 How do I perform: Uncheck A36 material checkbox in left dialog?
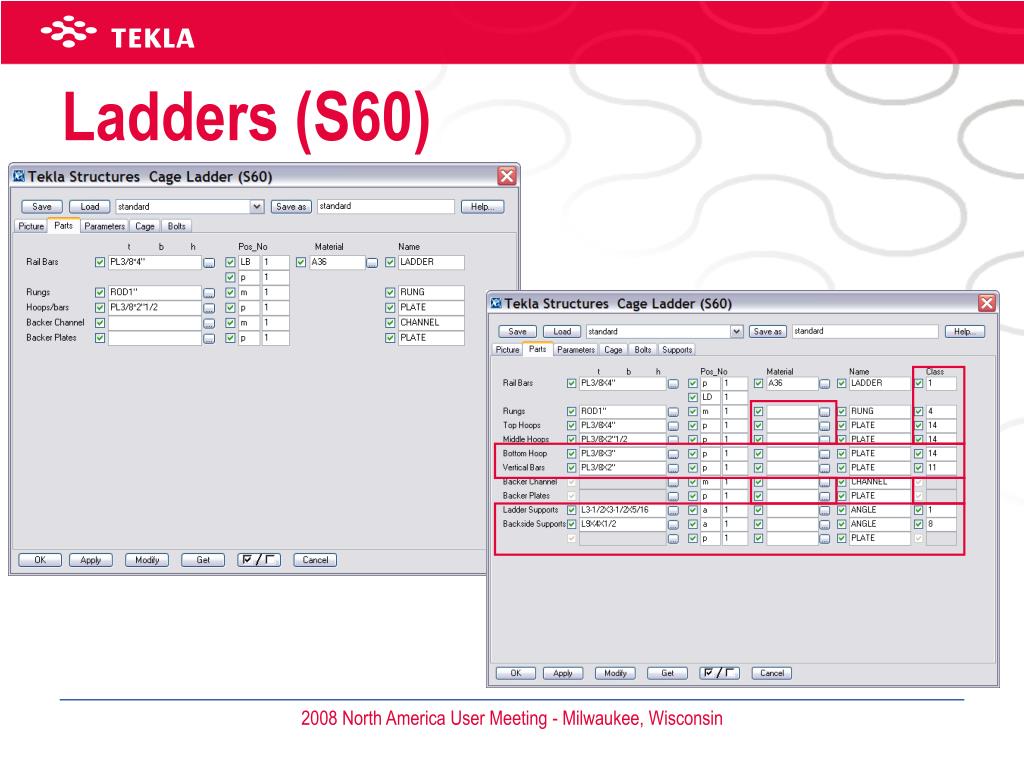click(x=300, y=263)
